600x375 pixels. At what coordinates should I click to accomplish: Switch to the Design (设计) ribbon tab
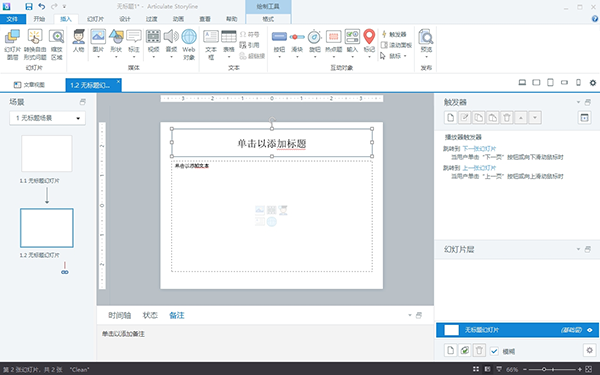coord(125,19)
